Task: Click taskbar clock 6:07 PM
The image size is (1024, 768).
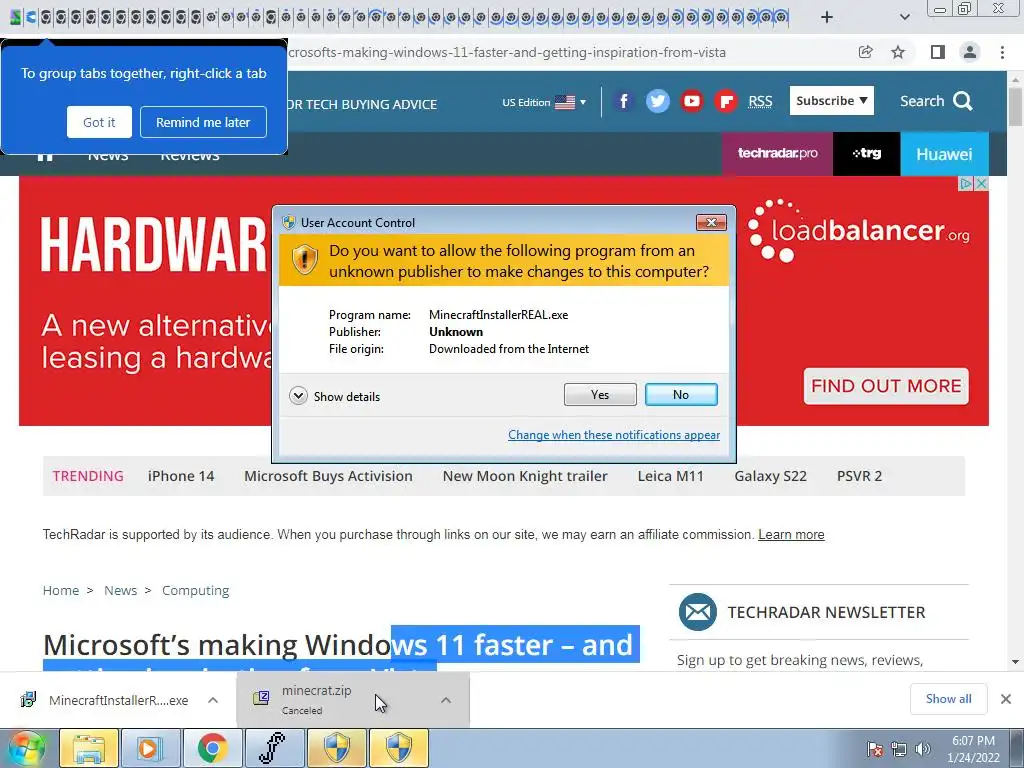Action: [973, 748]
